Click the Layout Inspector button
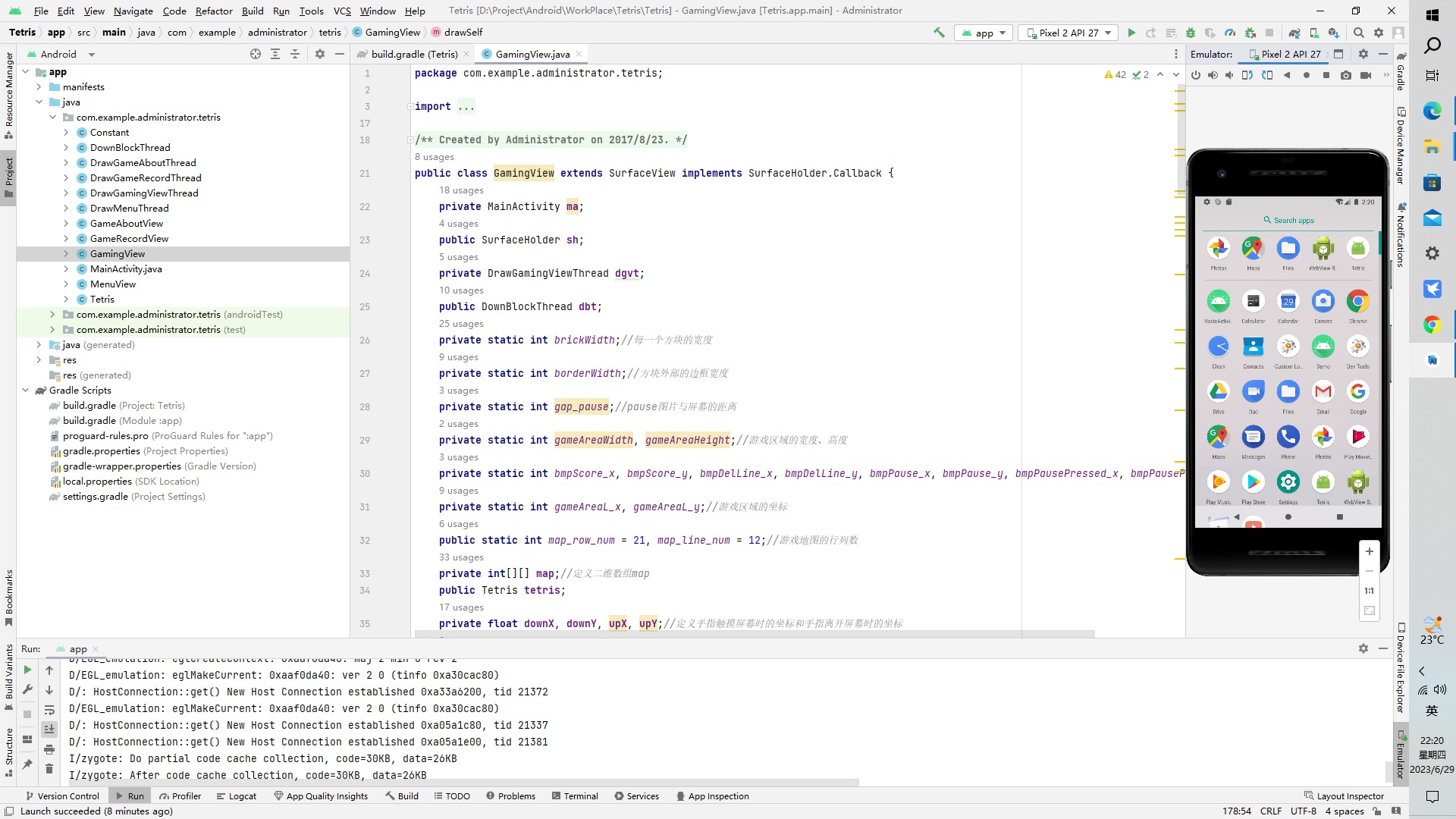This screenshot has height=819, width=1456. pyautogui.click(x=1349, y=795)
